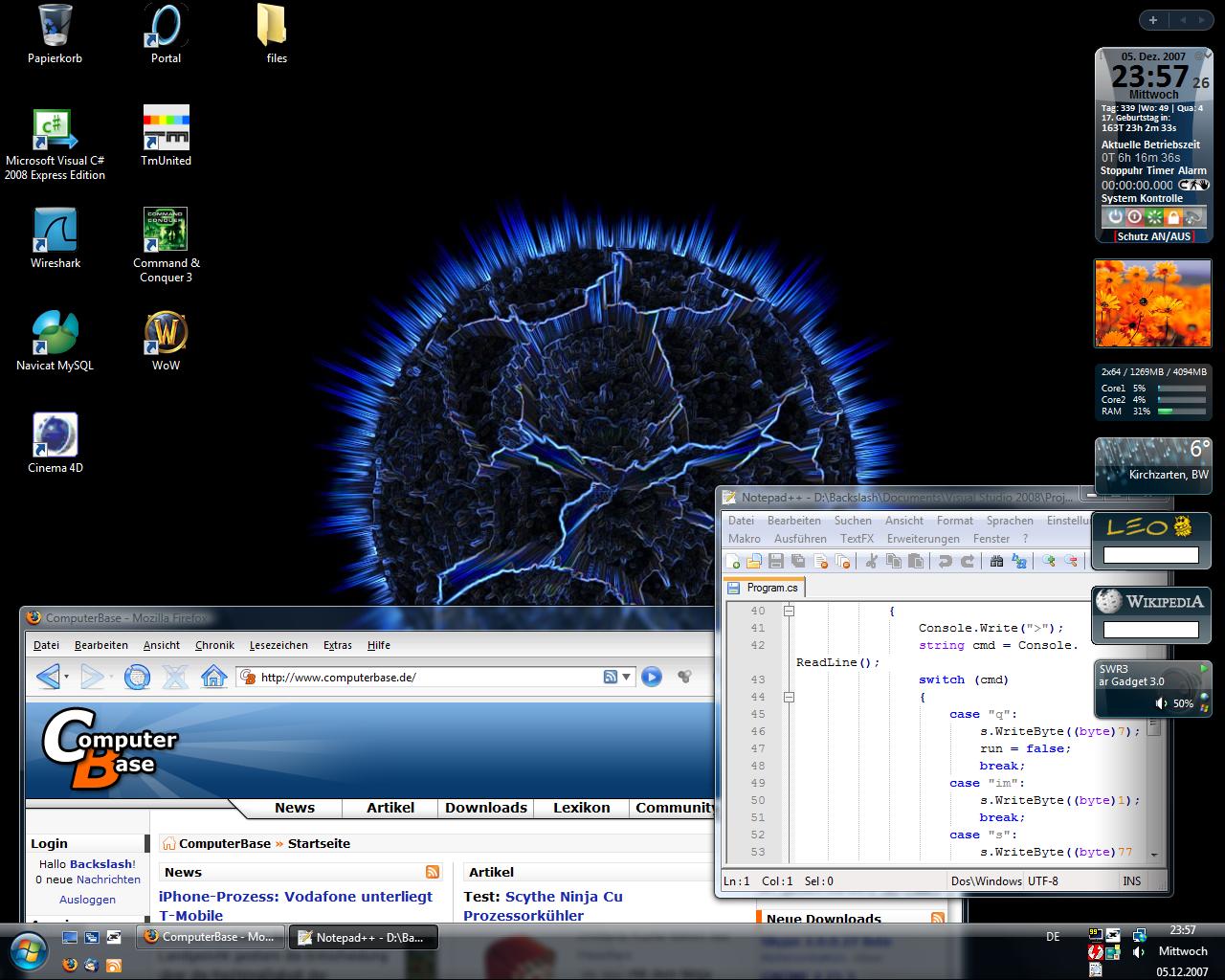The image size is (1225, 980).
Task: Go back with Firefox back arrow
Action: click(x=48, y=677)
